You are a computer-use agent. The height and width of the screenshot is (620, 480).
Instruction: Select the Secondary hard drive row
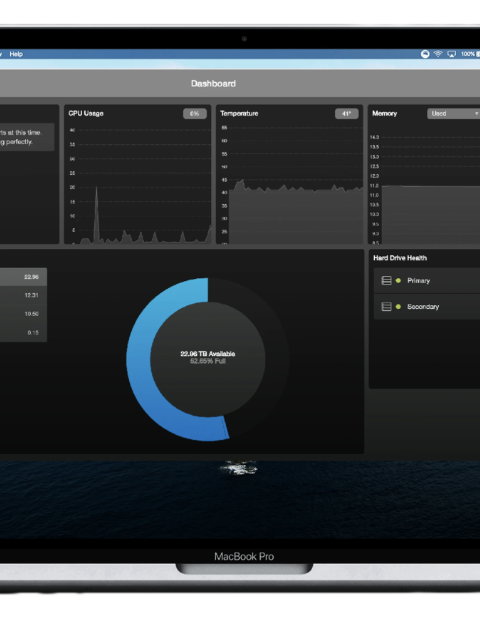(x=427, y=307)
